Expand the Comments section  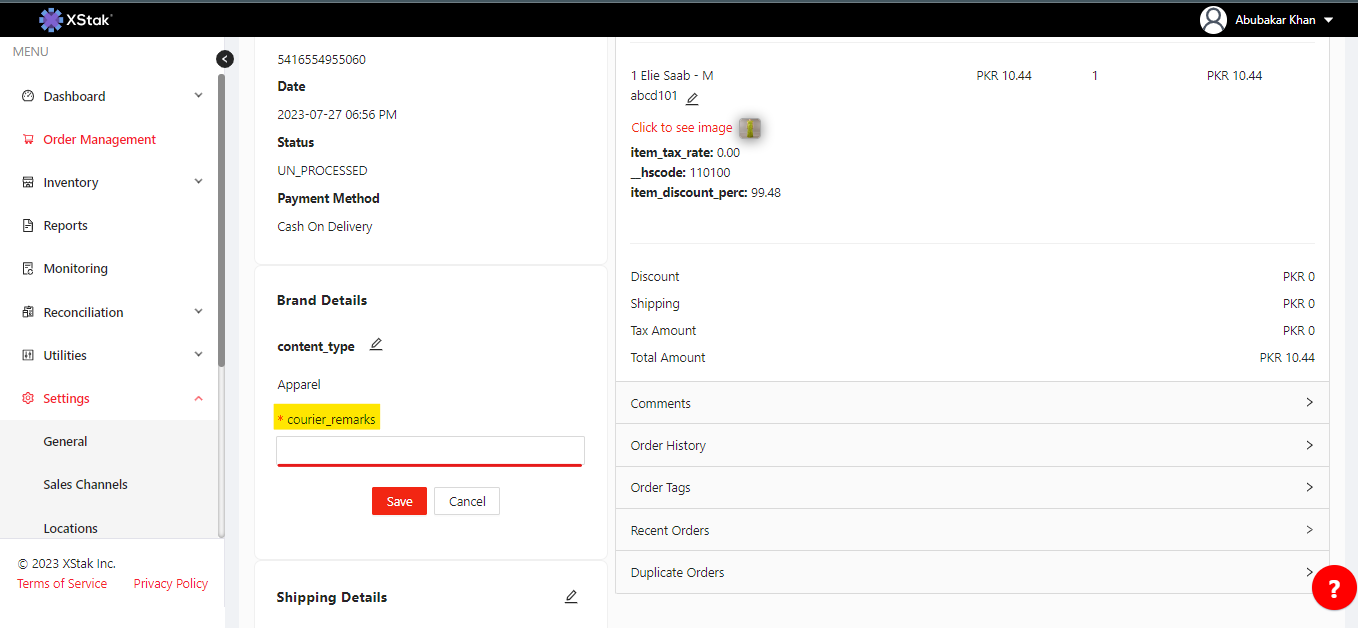[x=971, y=403]
